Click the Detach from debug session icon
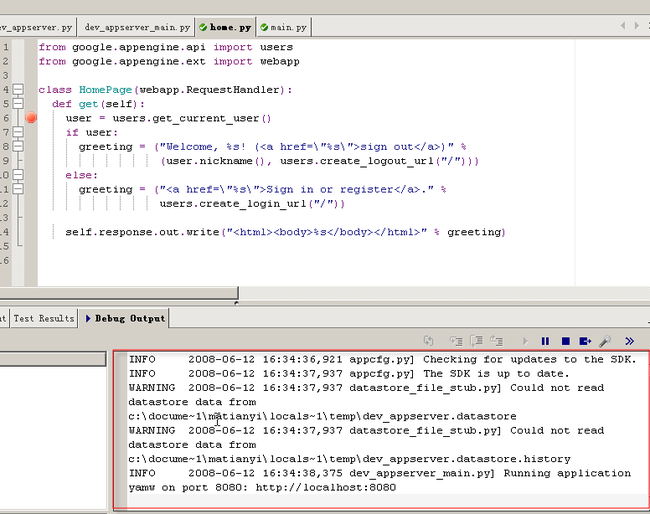The image size is (650, 514). tap(585, 341)
